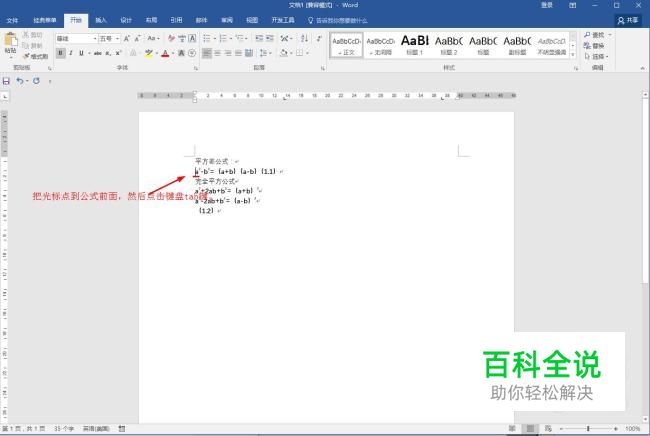
Task: Open the File tab
Action: pos(12,20)
